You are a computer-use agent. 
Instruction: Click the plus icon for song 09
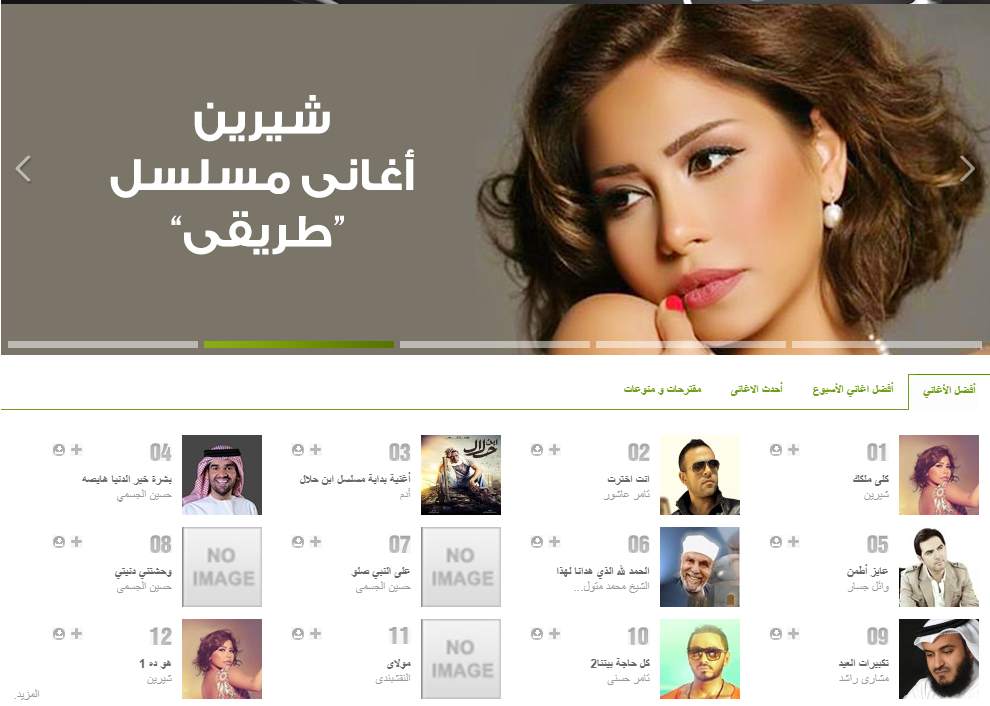click(793, 633)
